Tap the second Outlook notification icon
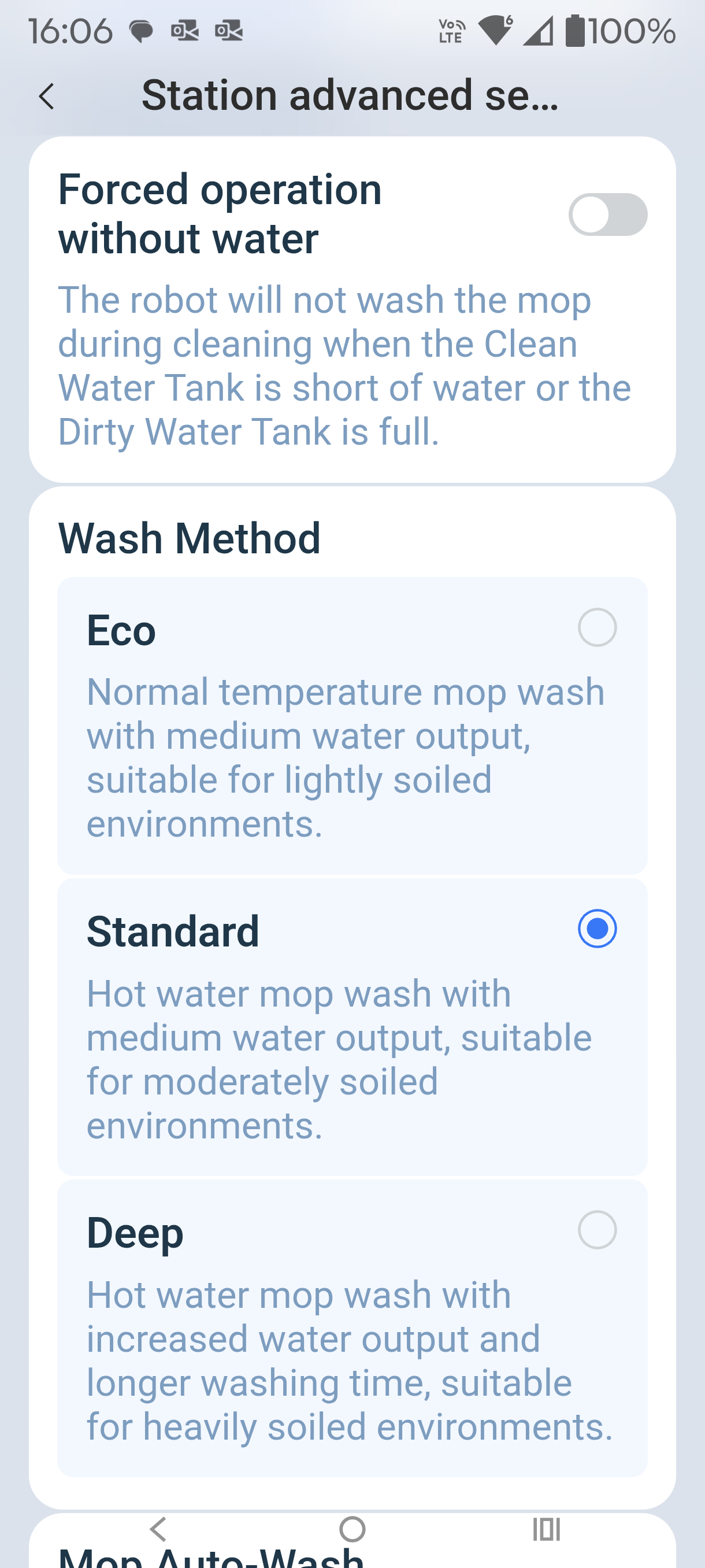Viewport: 705px width, 1568px height. click(x=229, y=31)
